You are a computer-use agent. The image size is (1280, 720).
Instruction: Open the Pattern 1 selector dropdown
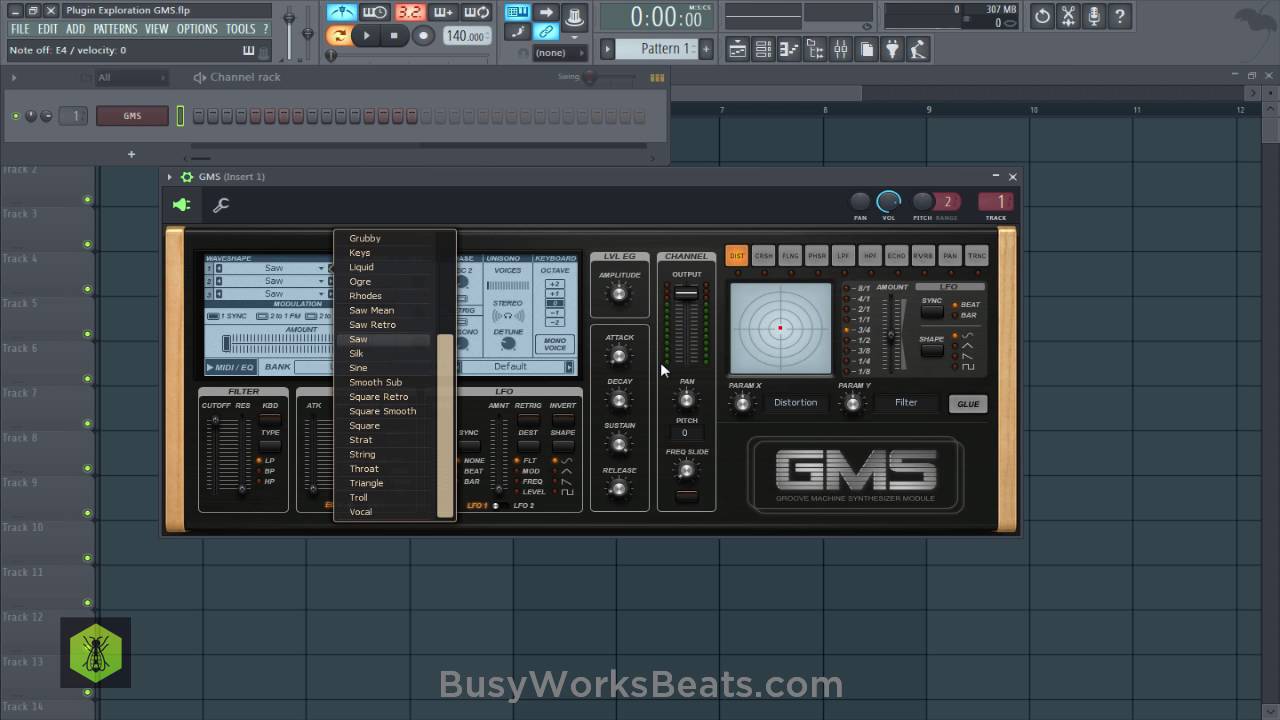657,49
